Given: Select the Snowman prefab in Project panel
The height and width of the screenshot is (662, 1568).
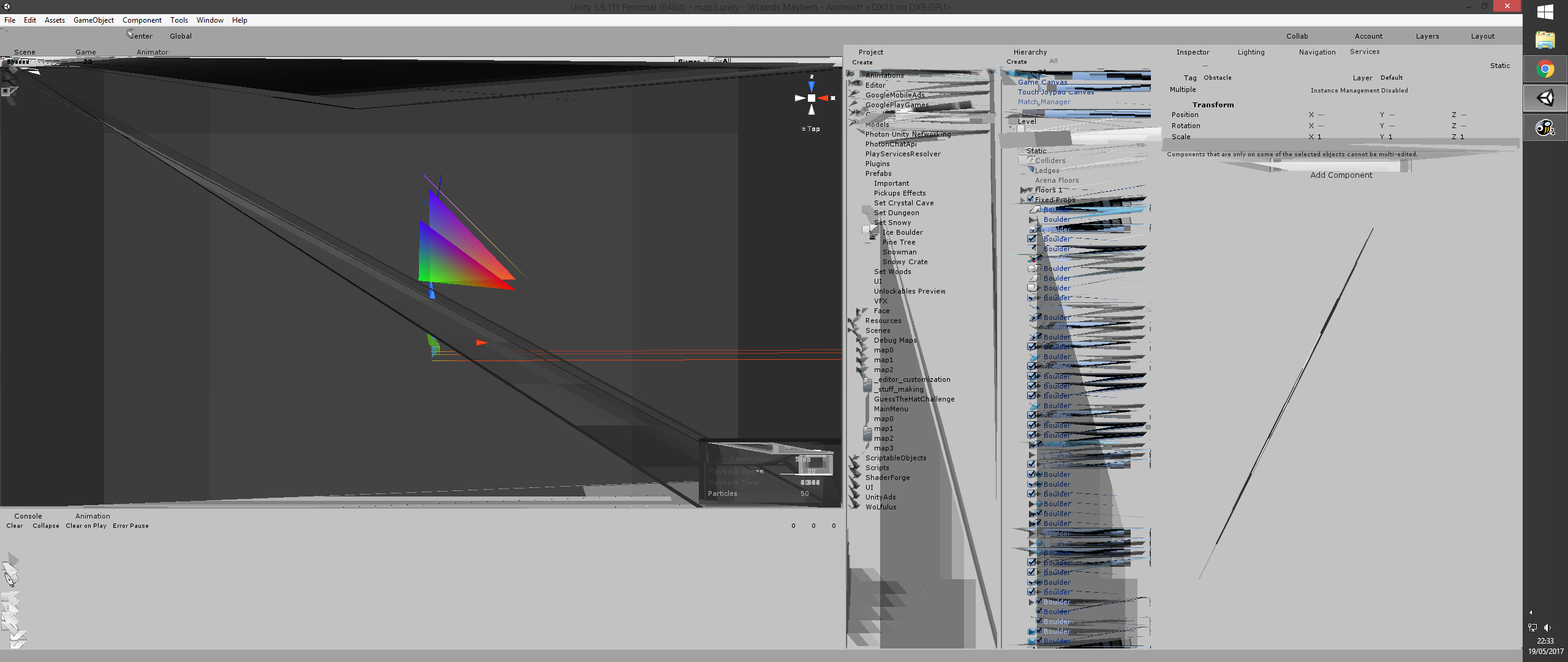Looking at the screenshot, I should tap(899, 252).
